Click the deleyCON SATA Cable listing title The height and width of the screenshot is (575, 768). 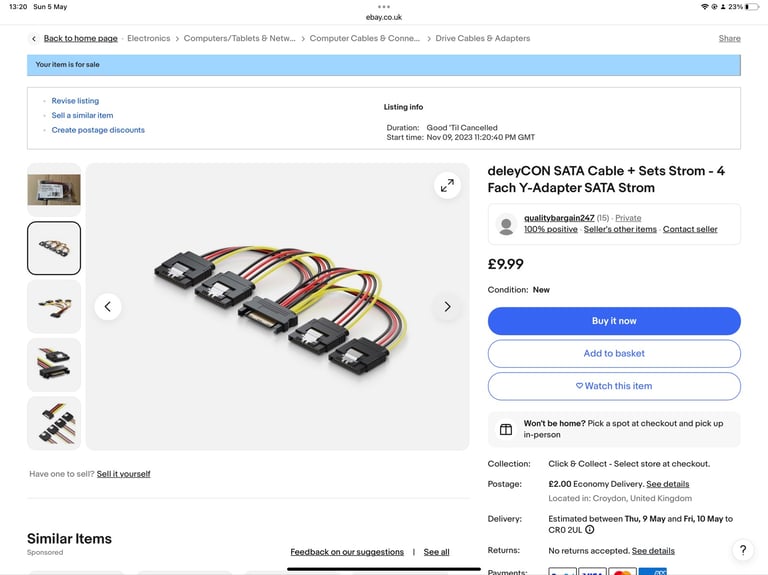[606, 179]
